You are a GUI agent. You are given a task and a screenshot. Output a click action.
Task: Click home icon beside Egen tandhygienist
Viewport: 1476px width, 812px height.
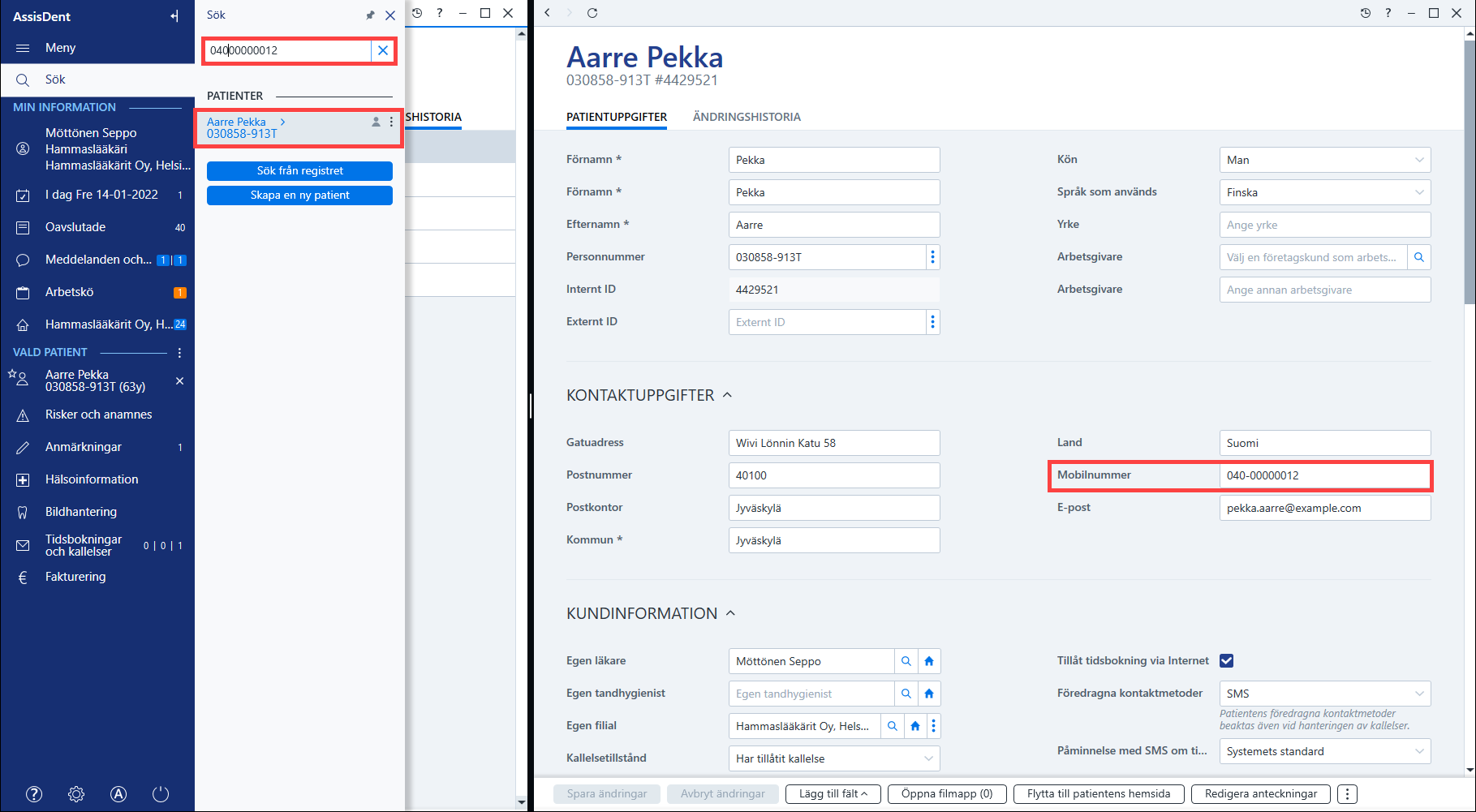(x=929, y=694)
